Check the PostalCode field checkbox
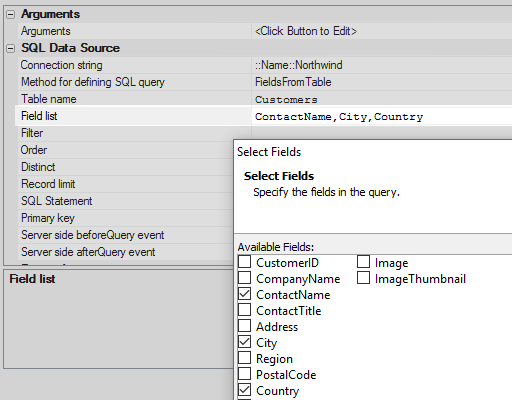 (x=245, y=374)
